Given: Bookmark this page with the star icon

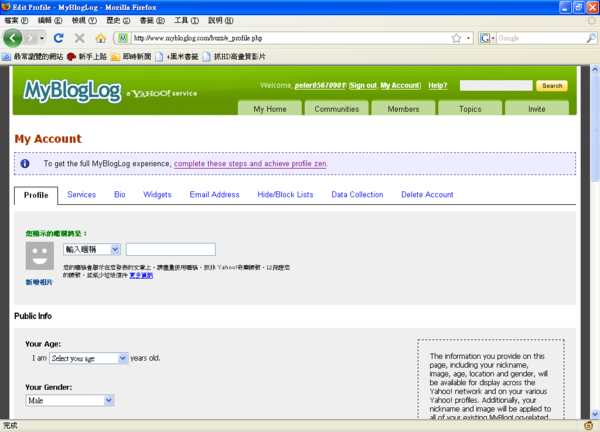Looking at the screenshot, I should coord(456,38).
